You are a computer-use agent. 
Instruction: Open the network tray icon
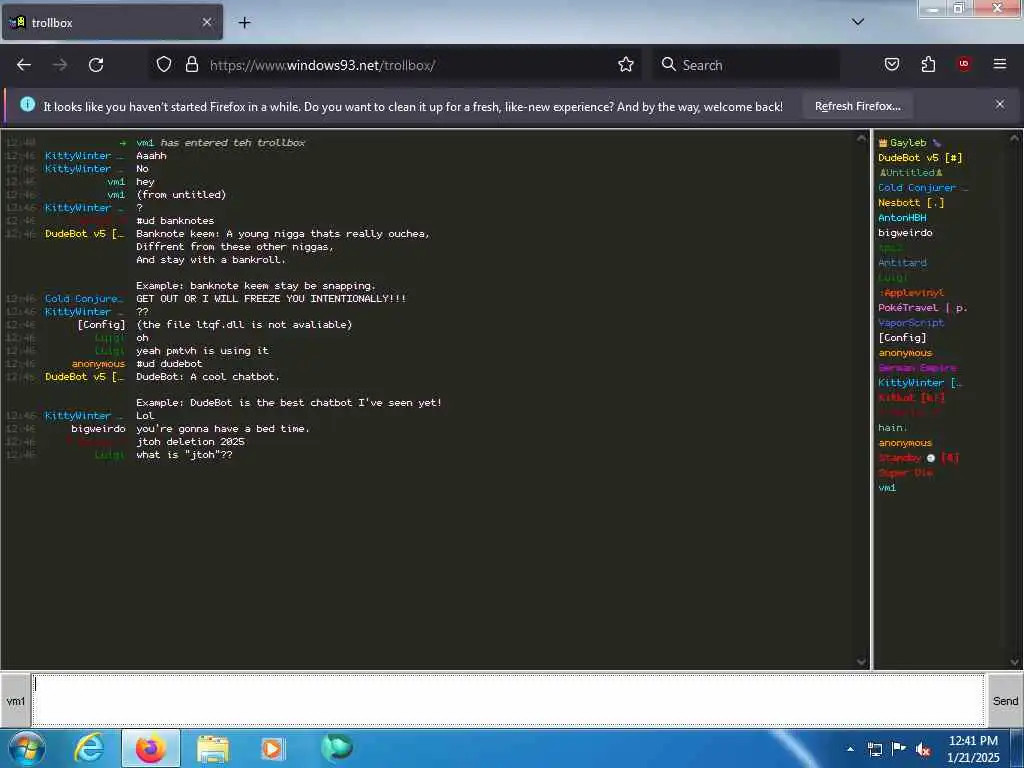(x=874, y=750)
